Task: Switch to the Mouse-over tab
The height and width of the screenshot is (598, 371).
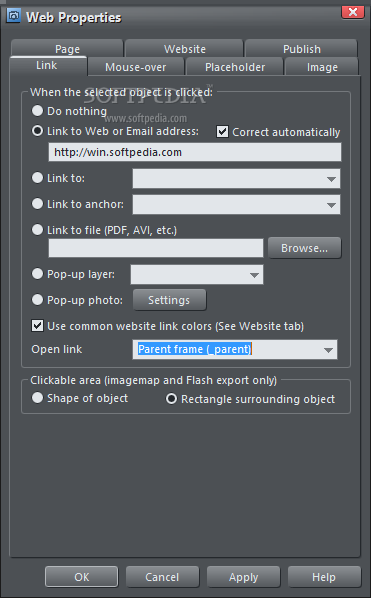Action: point(136,67)
